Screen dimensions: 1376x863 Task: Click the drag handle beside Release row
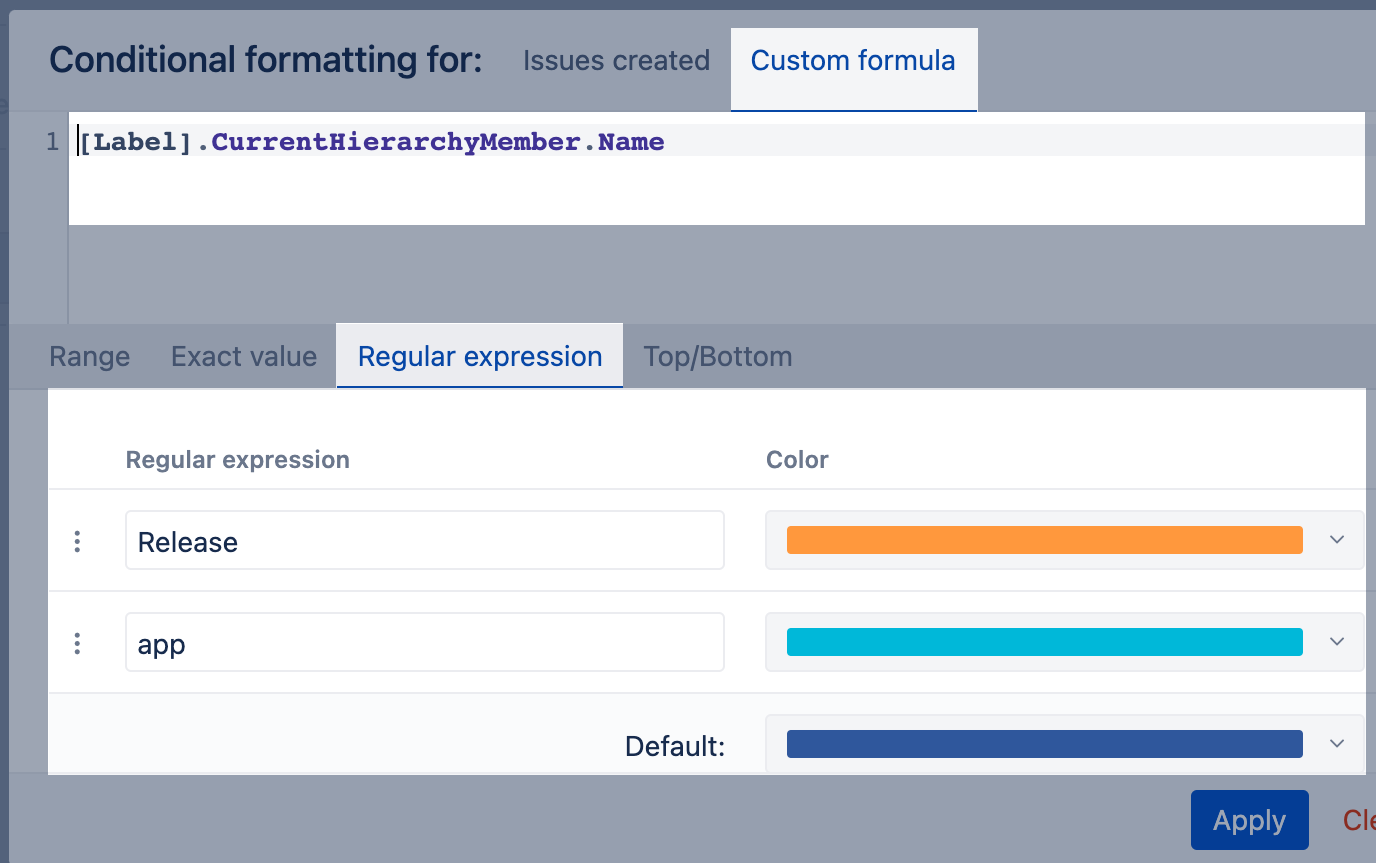[x=77, y=541]
